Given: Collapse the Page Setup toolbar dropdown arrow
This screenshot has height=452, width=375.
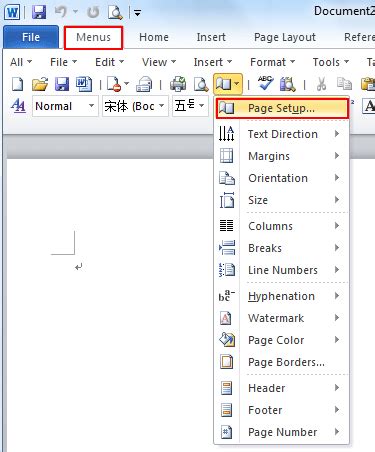Looking at the screenshot, I should click(x=237, y=84).
